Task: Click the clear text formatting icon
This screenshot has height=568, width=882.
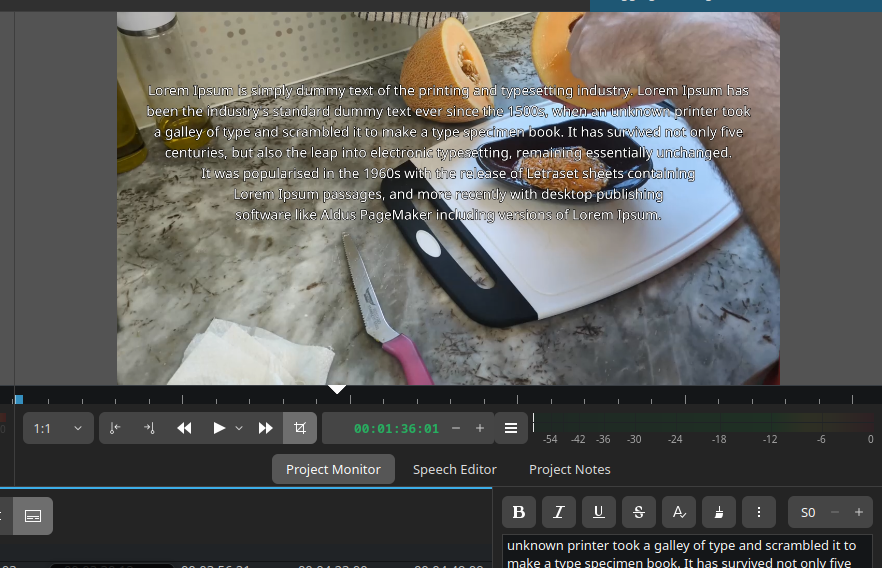Action: point(679,512)
